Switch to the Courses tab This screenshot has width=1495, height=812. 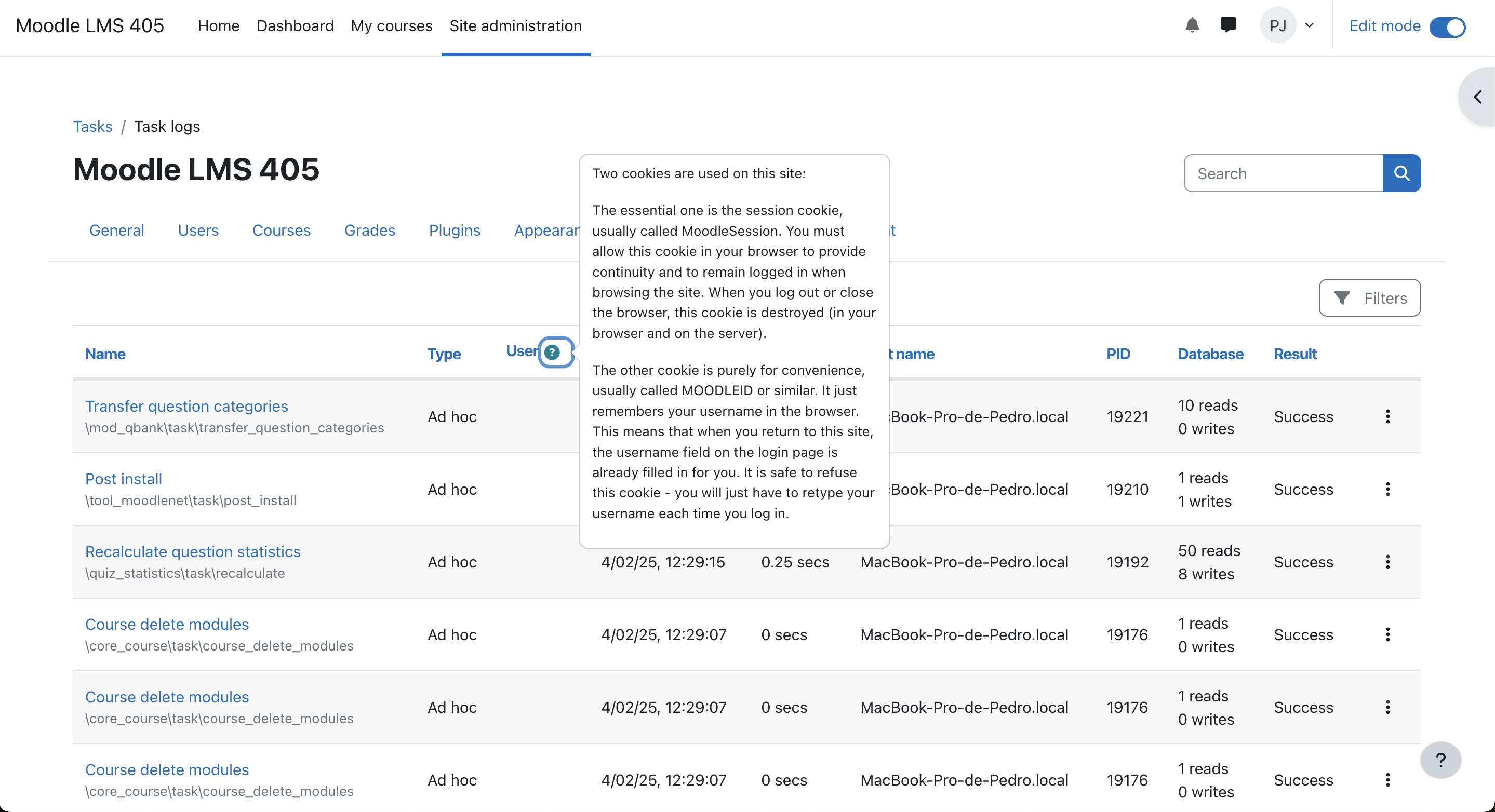pyautogui.click(x=282, y=231)
